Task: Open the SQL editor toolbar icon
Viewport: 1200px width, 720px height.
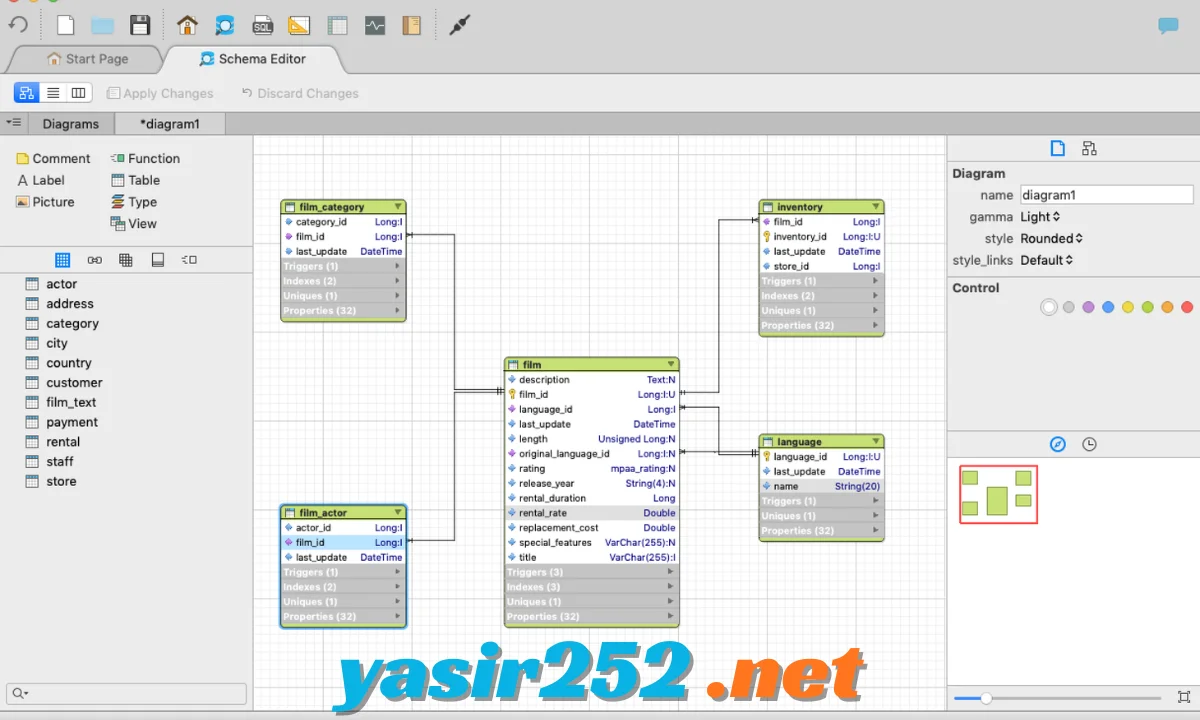Action: (x=262, y=26)
